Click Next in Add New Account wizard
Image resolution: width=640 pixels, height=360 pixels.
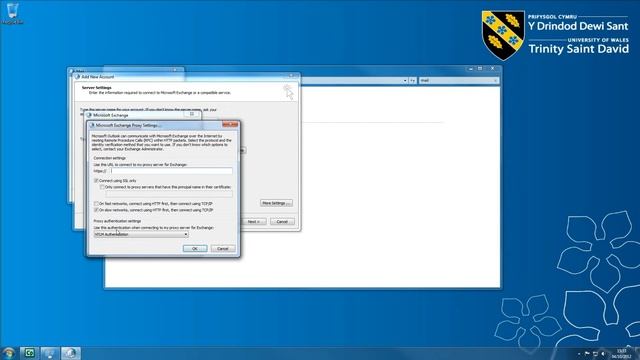[254, 222]
